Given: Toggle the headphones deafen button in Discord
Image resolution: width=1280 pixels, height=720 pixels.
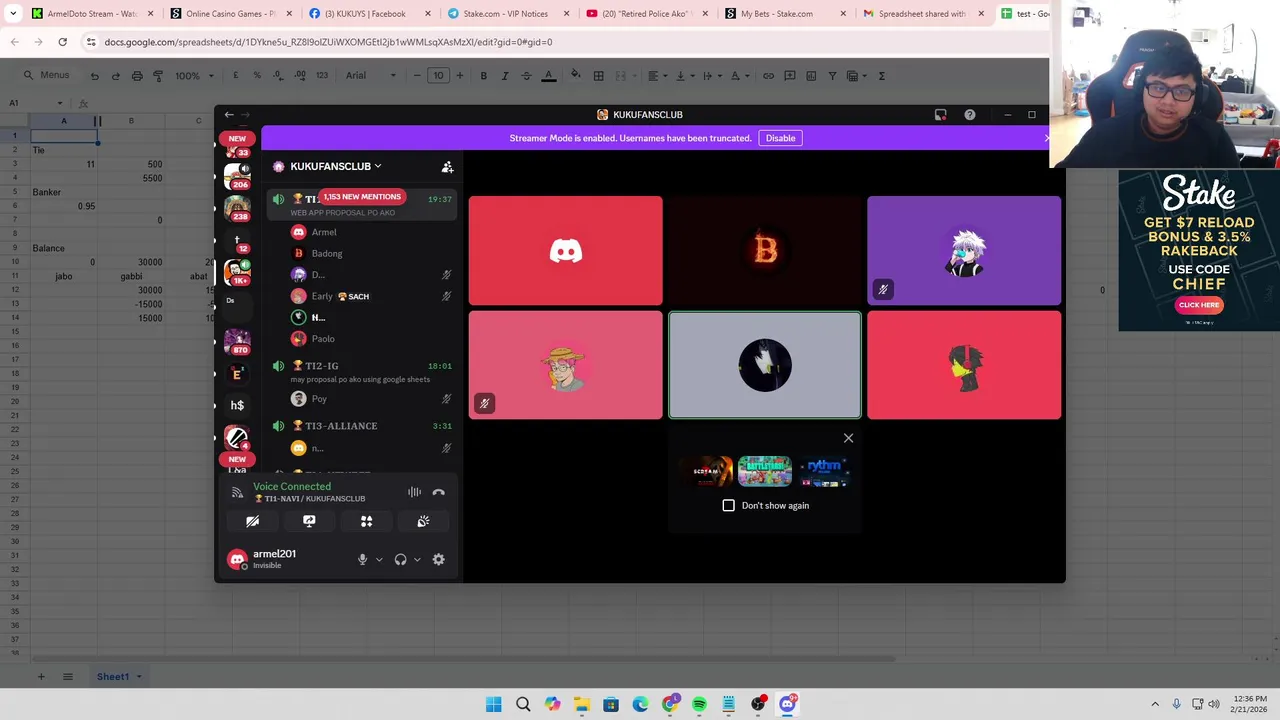Looking at the screenshot, I should coord(400,560).
